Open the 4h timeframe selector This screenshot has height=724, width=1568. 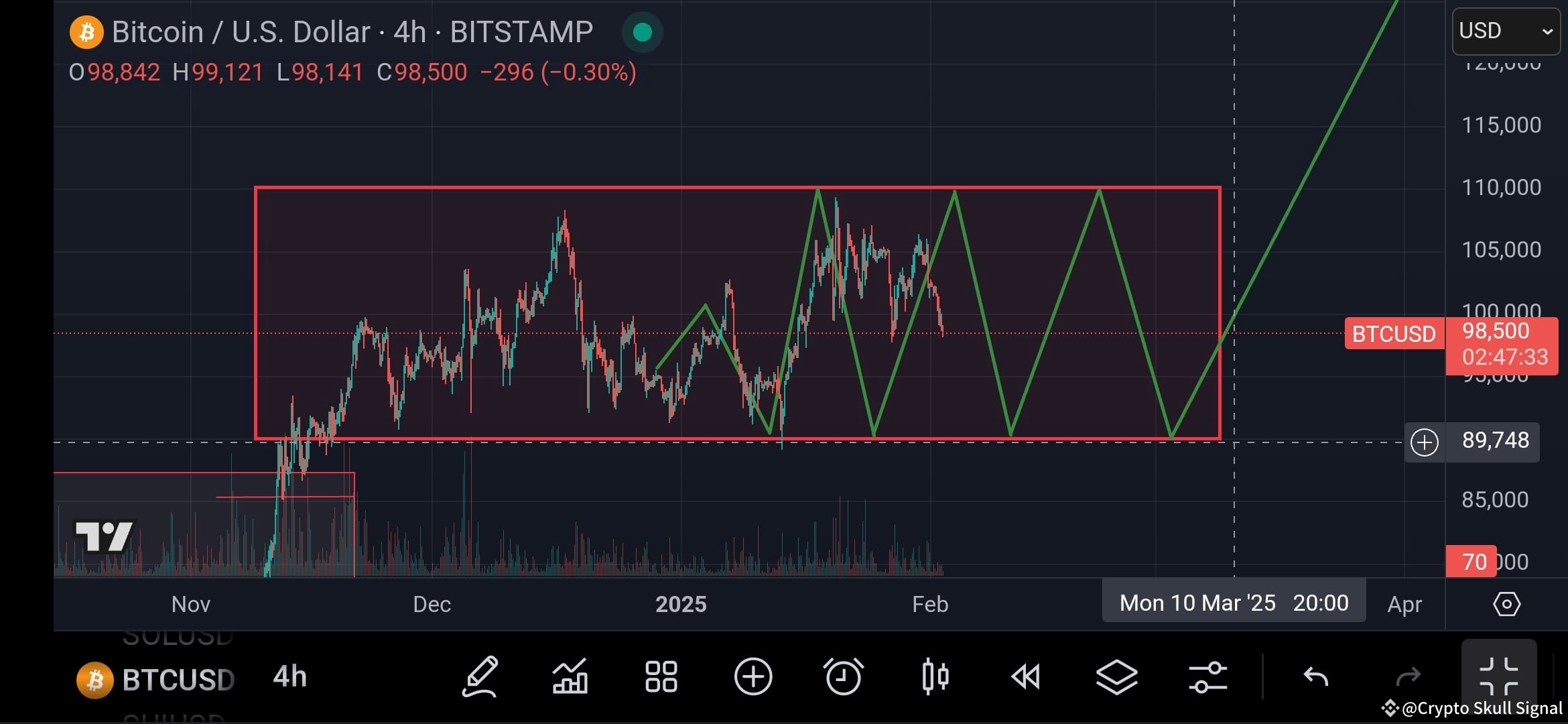[x=289, y=677]
